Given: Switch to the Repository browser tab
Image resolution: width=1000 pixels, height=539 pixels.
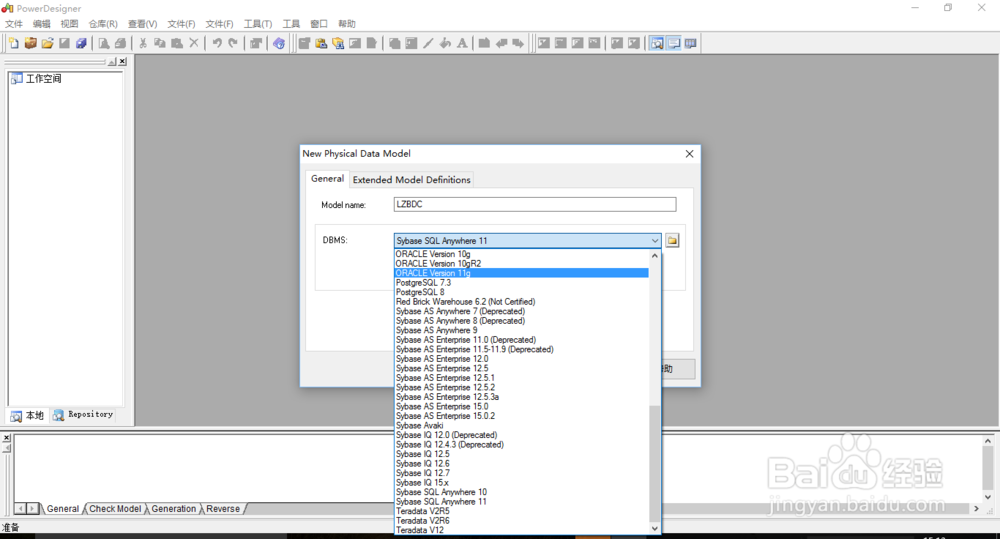Looking at the screenshot, I should tap(84, 415).
